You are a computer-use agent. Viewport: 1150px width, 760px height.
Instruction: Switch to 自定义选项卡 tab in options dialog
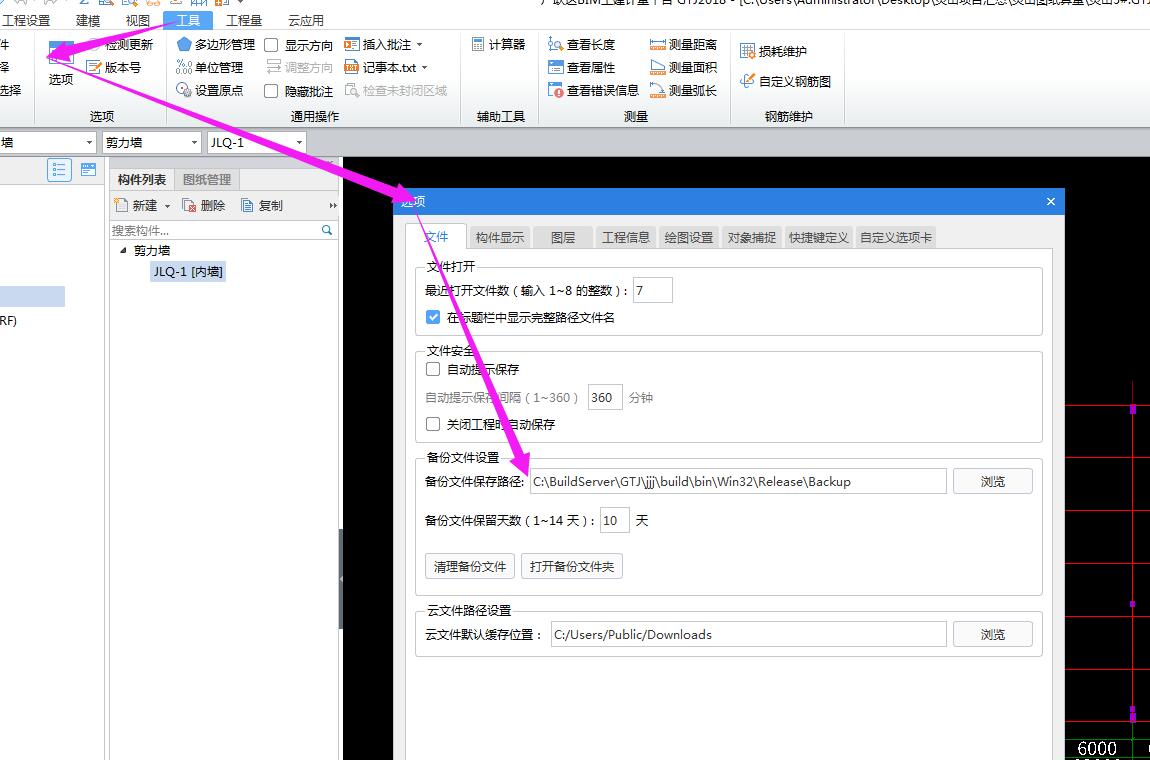(896, 237)
